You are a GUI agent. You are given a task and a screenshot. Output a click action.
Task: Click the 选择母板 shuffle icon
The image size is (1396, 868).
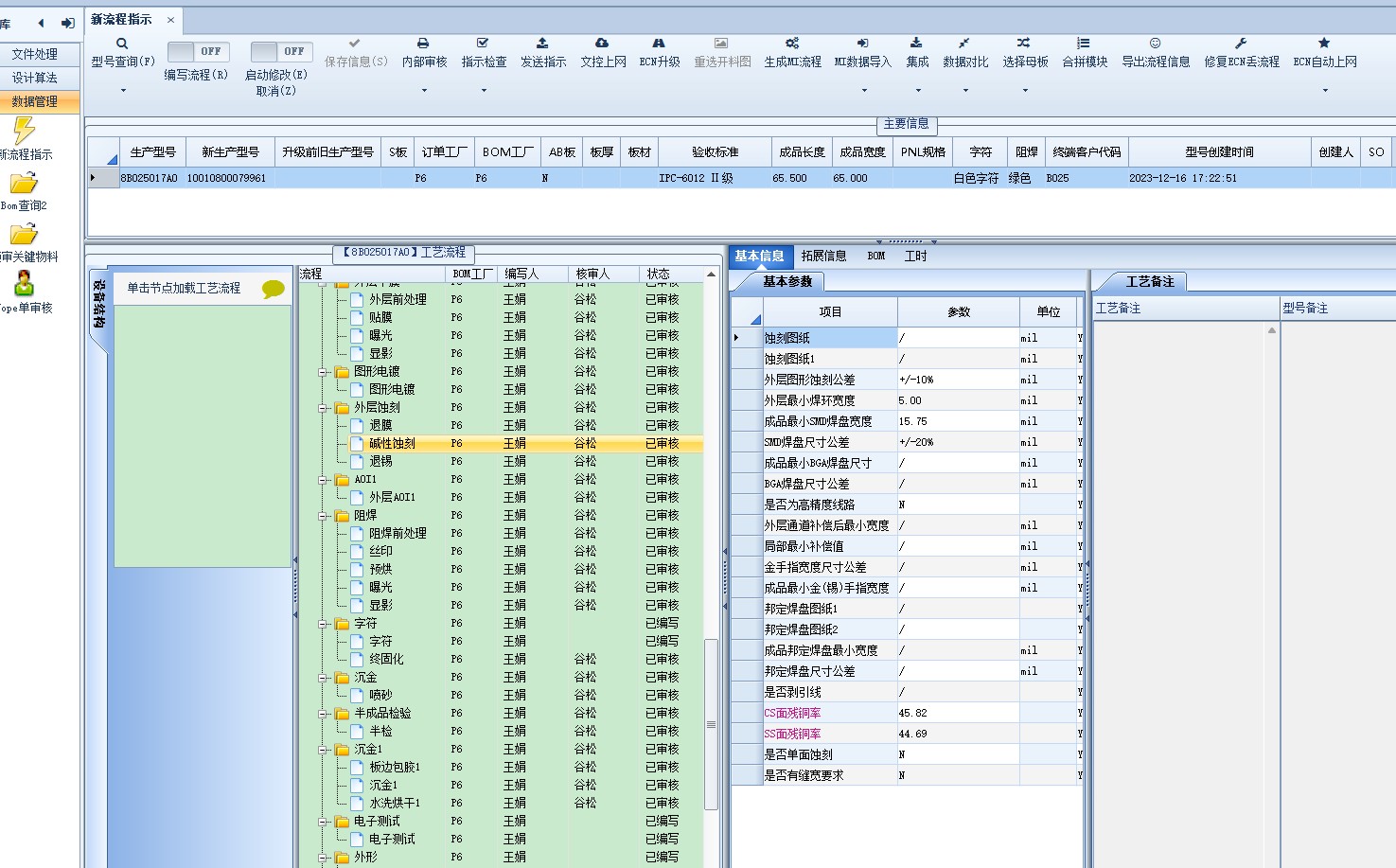(1024, 43)
